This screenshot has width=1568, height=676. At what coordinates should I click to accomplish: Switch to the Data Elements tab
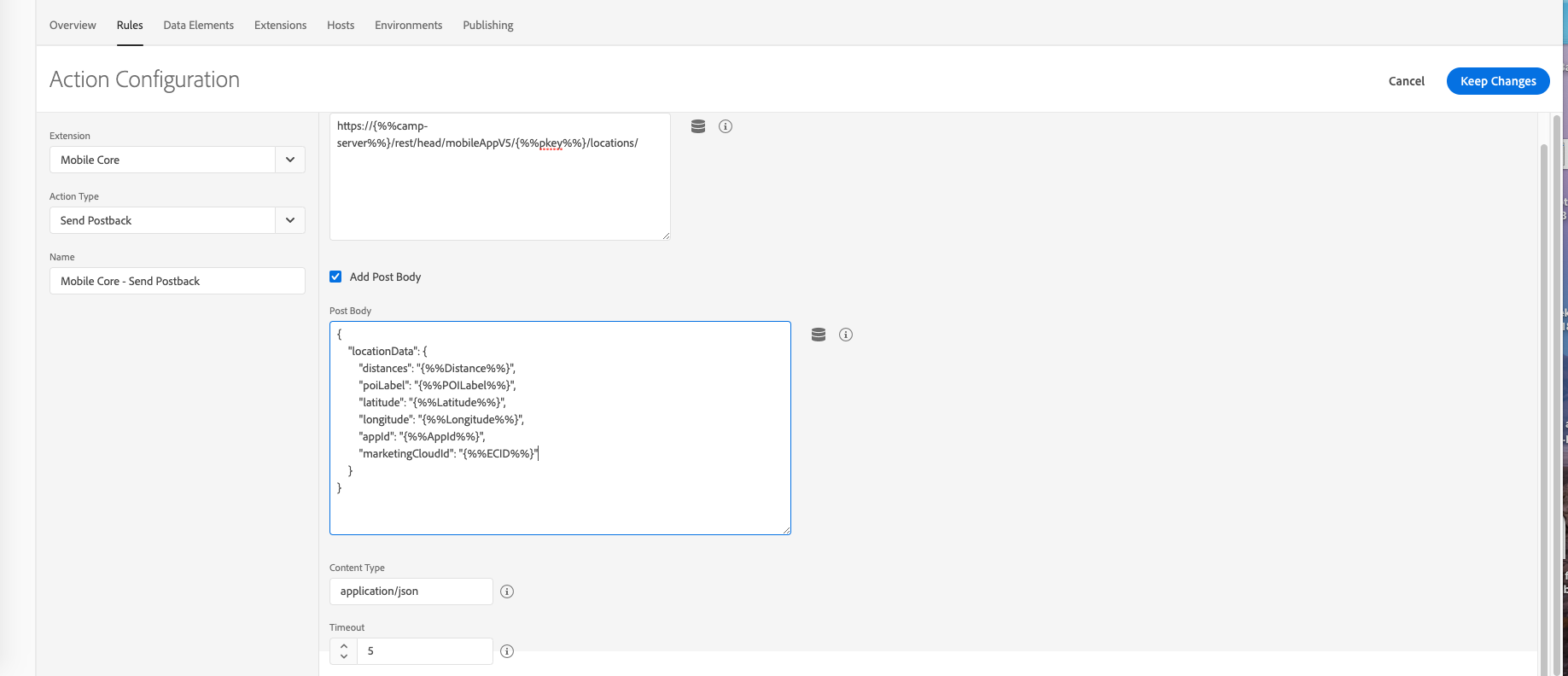198,25
